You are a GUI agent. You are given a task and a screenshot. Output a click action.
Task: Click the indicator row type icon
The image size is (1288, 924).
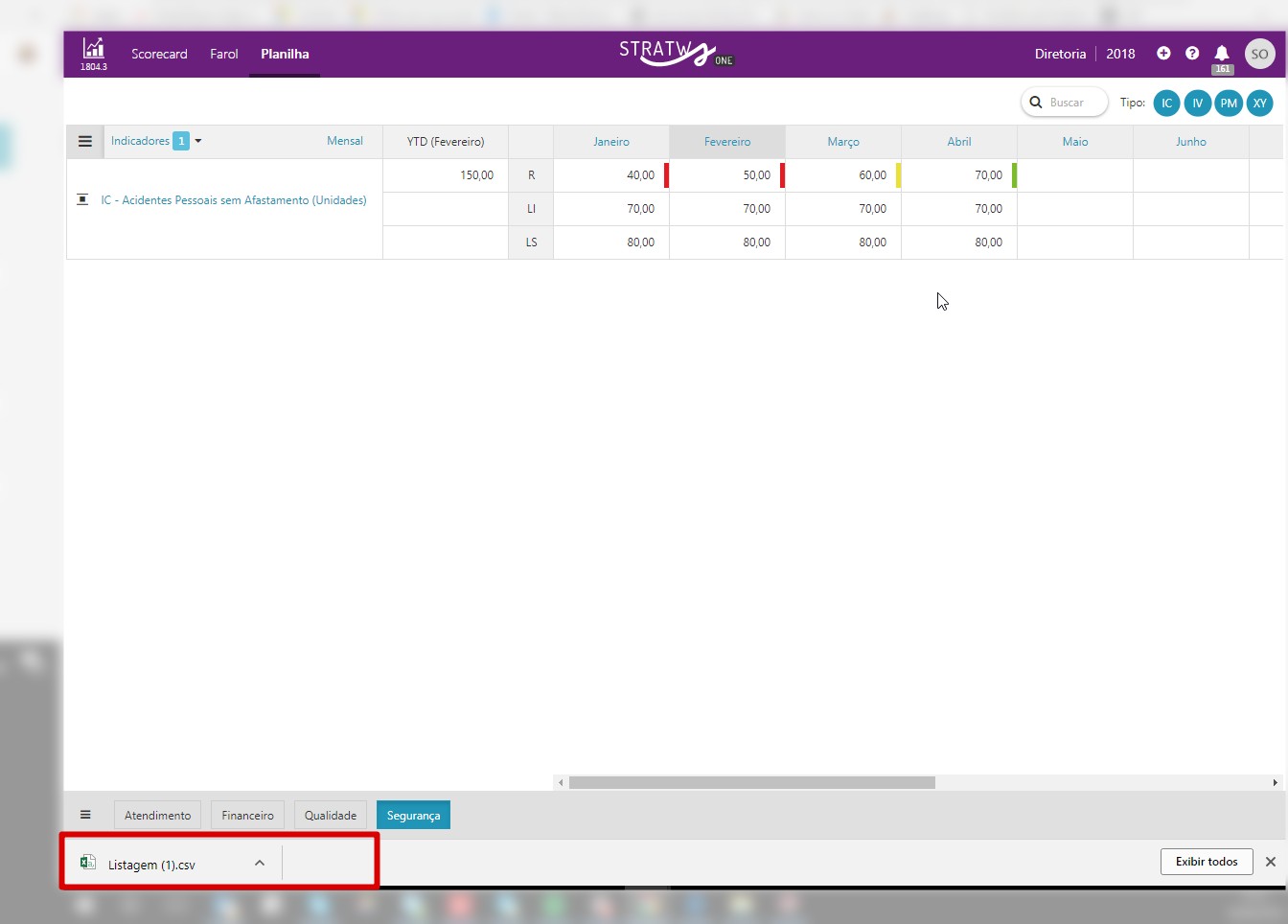[x=82, y=199]
